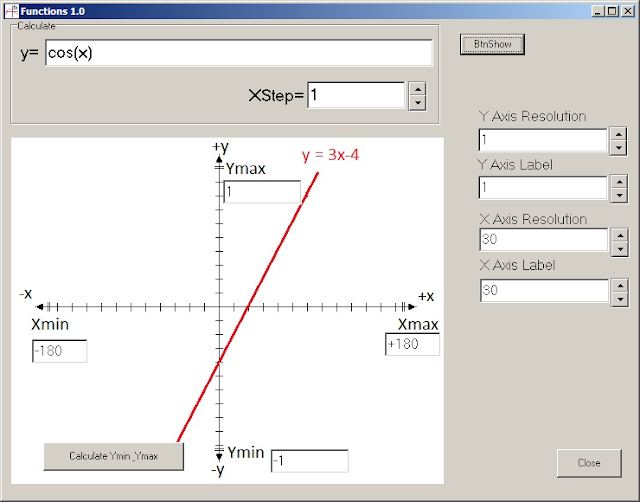Increase X Axis Label with up arrow

(x=620, y=286)
